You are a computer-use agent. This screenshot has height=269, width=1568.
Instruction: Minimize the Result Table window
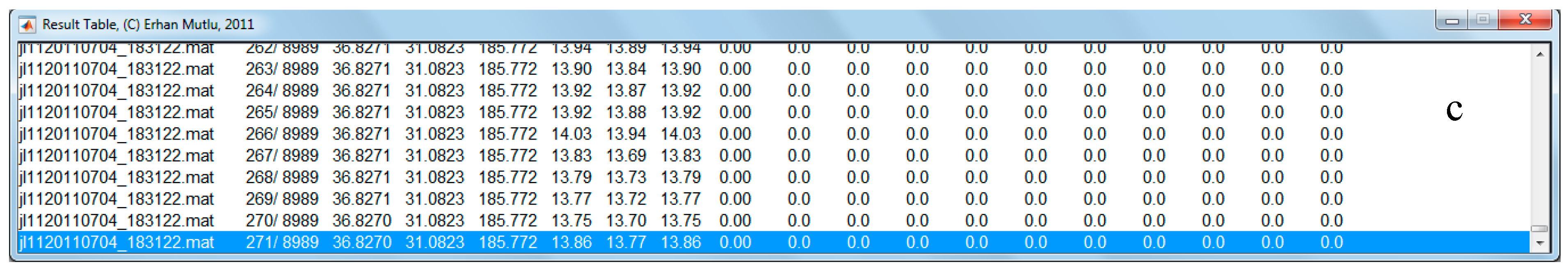[x=1451, y=20]
